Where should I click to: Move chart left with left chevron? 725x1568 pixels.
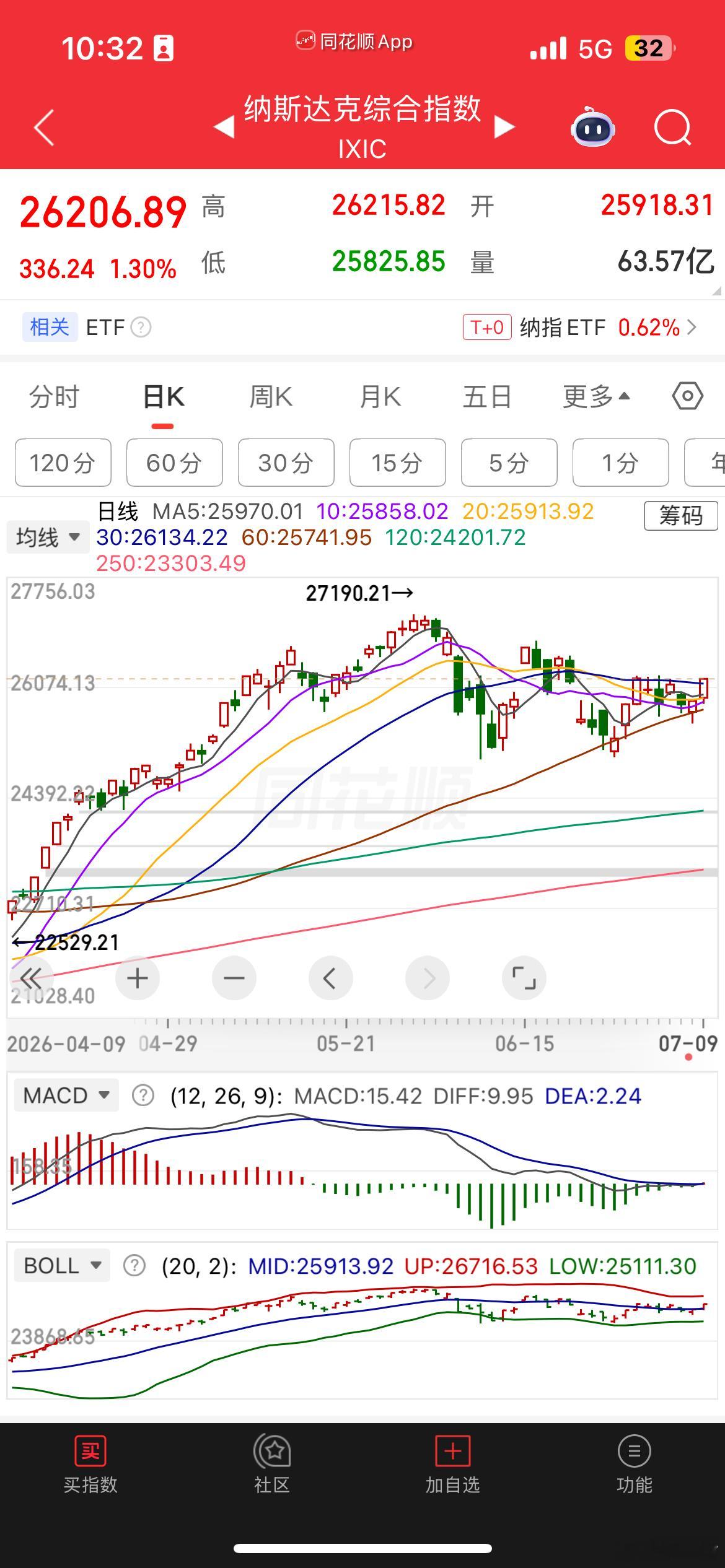pos(330,978)
